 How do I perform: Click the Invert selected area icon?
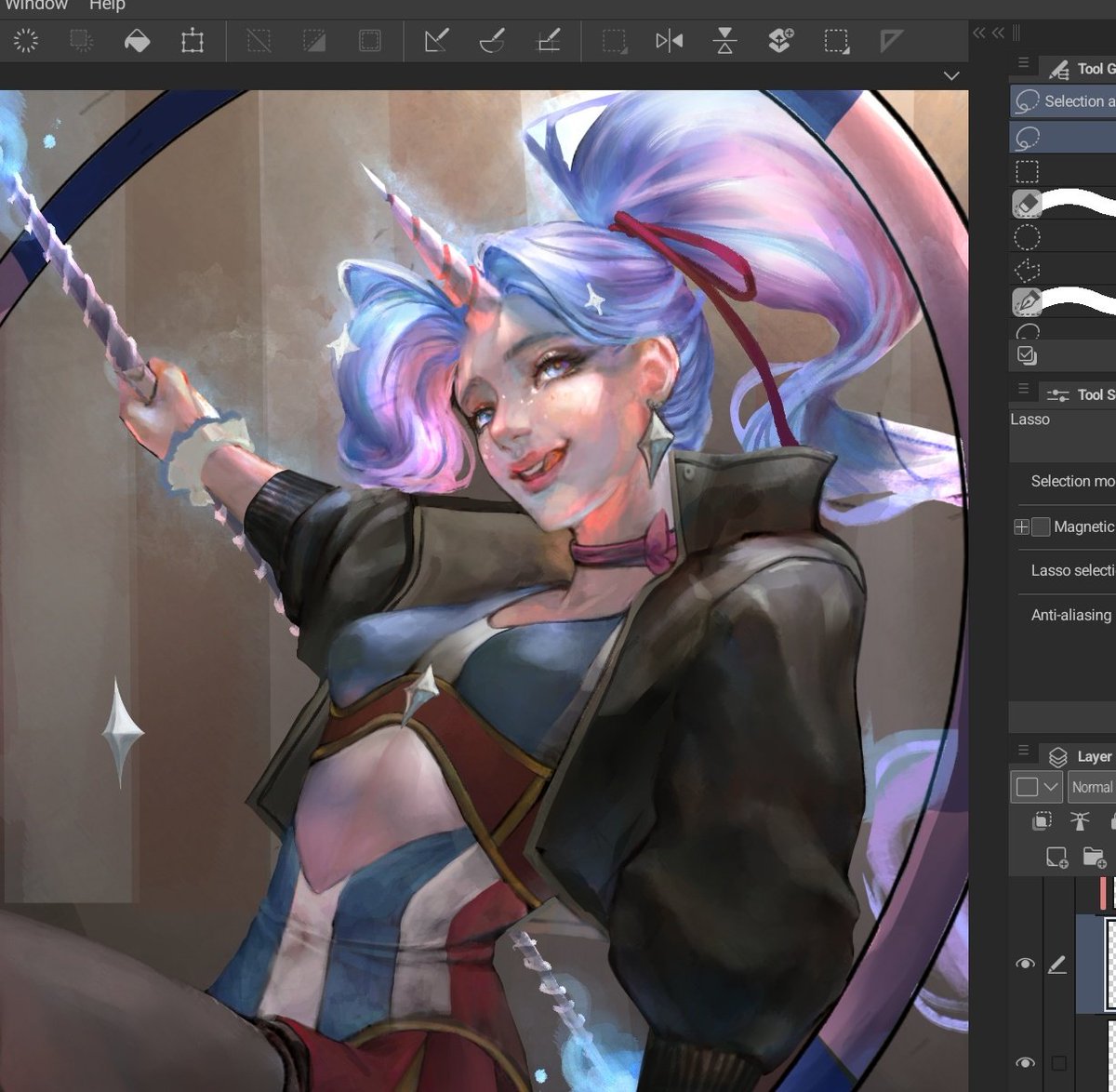tap(314, 41)
